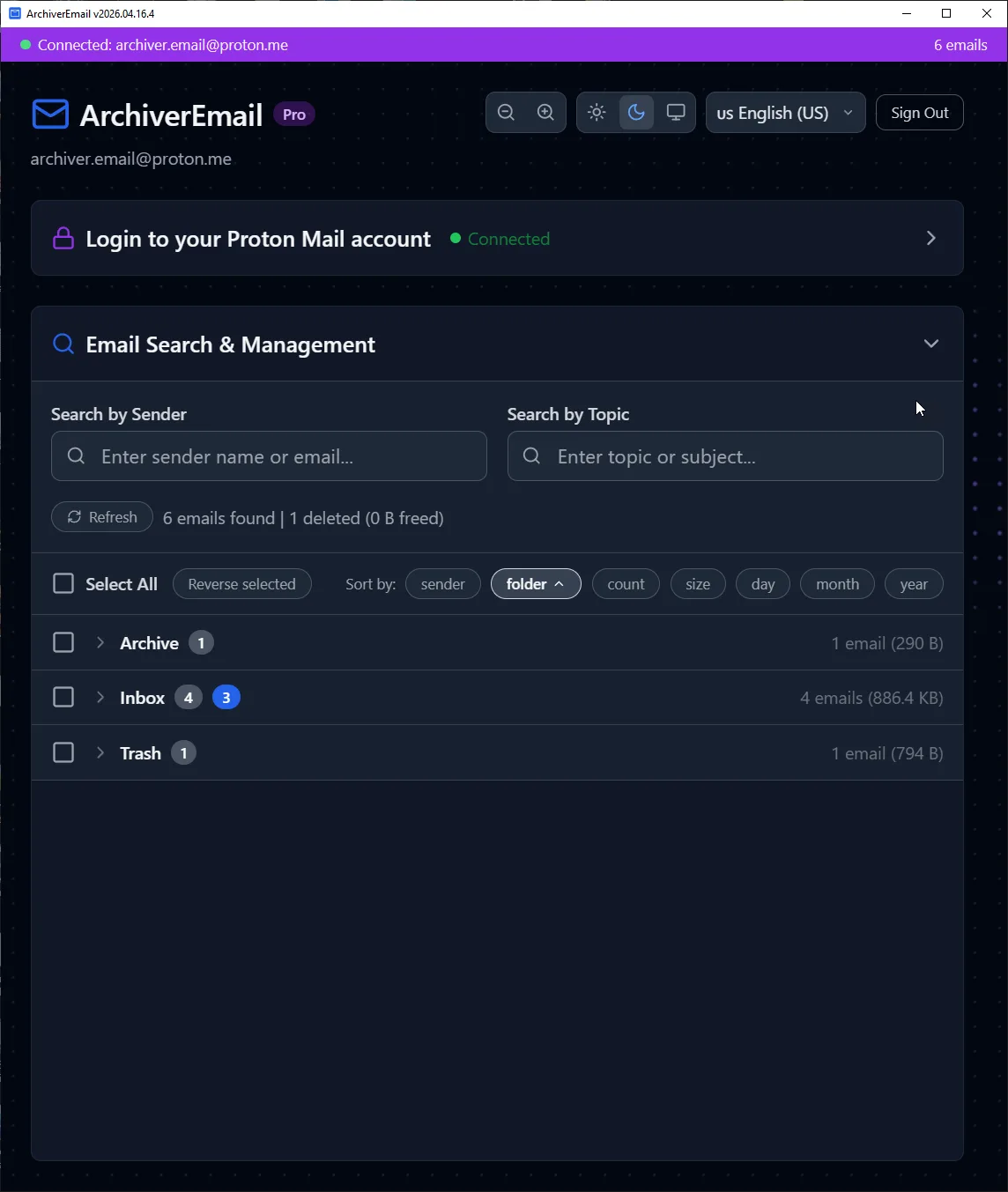Viewport: 1008px width, 1192px height.
Task: Click the 'Inbox' folder name
Action: pos(142,698)
